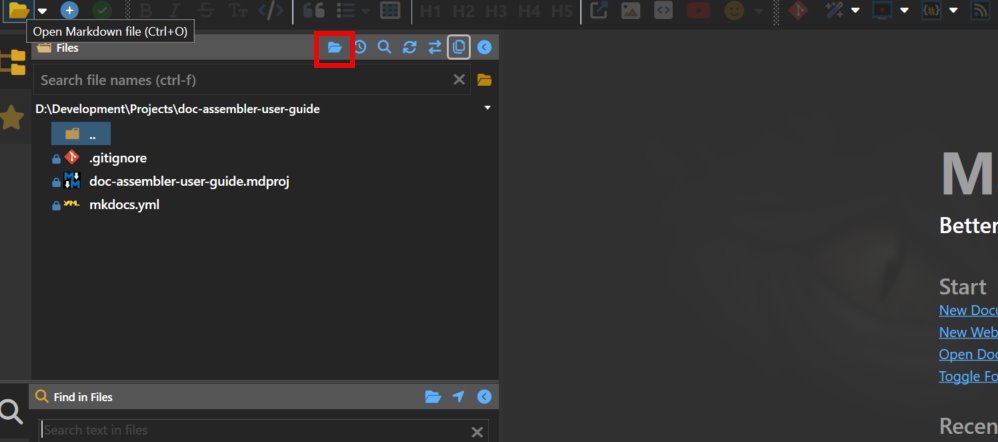998x442 pixels.
Task: Open the Favorites star sidebar tab
Action: coord(12,118)
